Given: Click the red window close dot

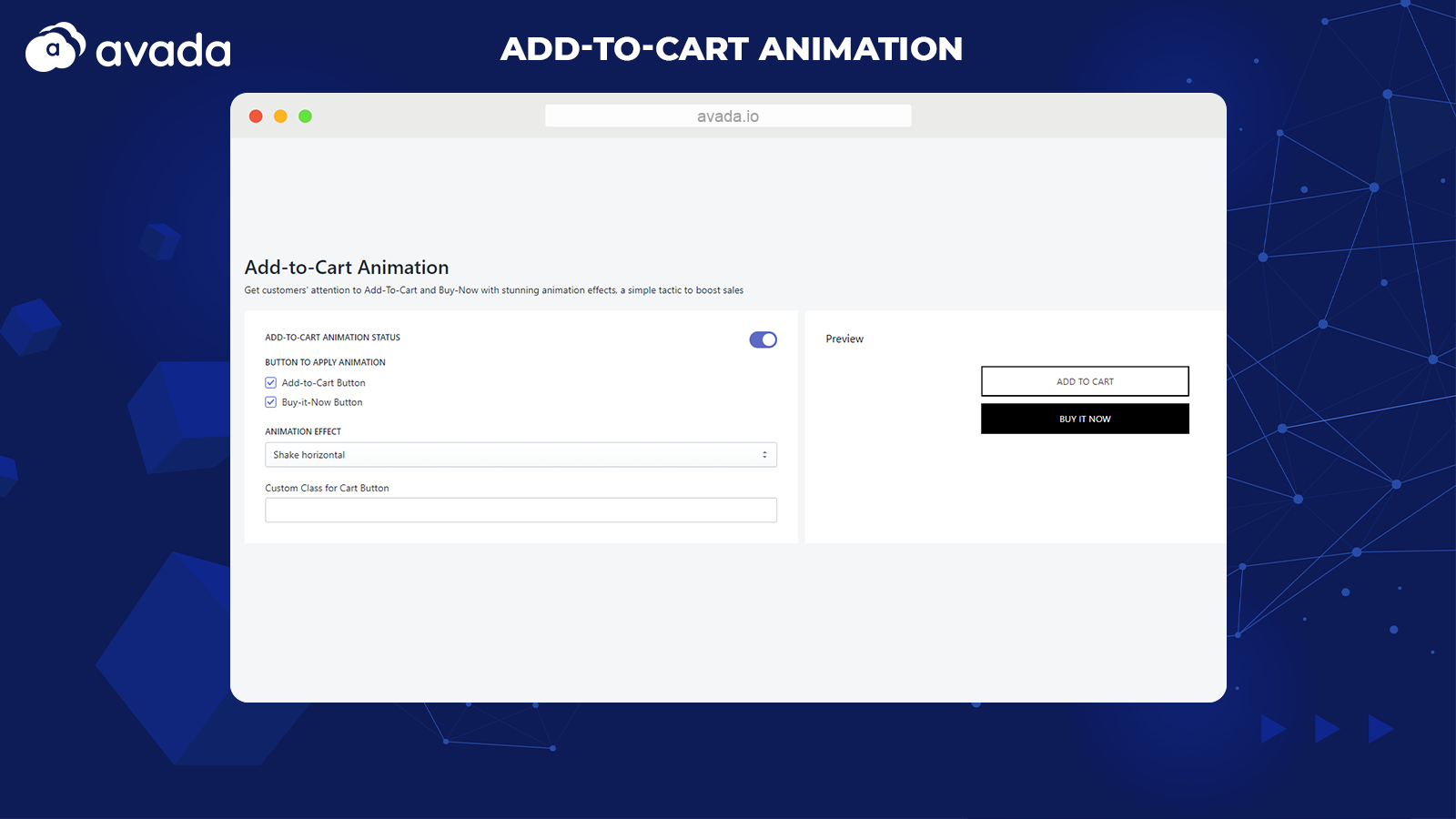Looking at the screenshot, I should pos(256,116).
